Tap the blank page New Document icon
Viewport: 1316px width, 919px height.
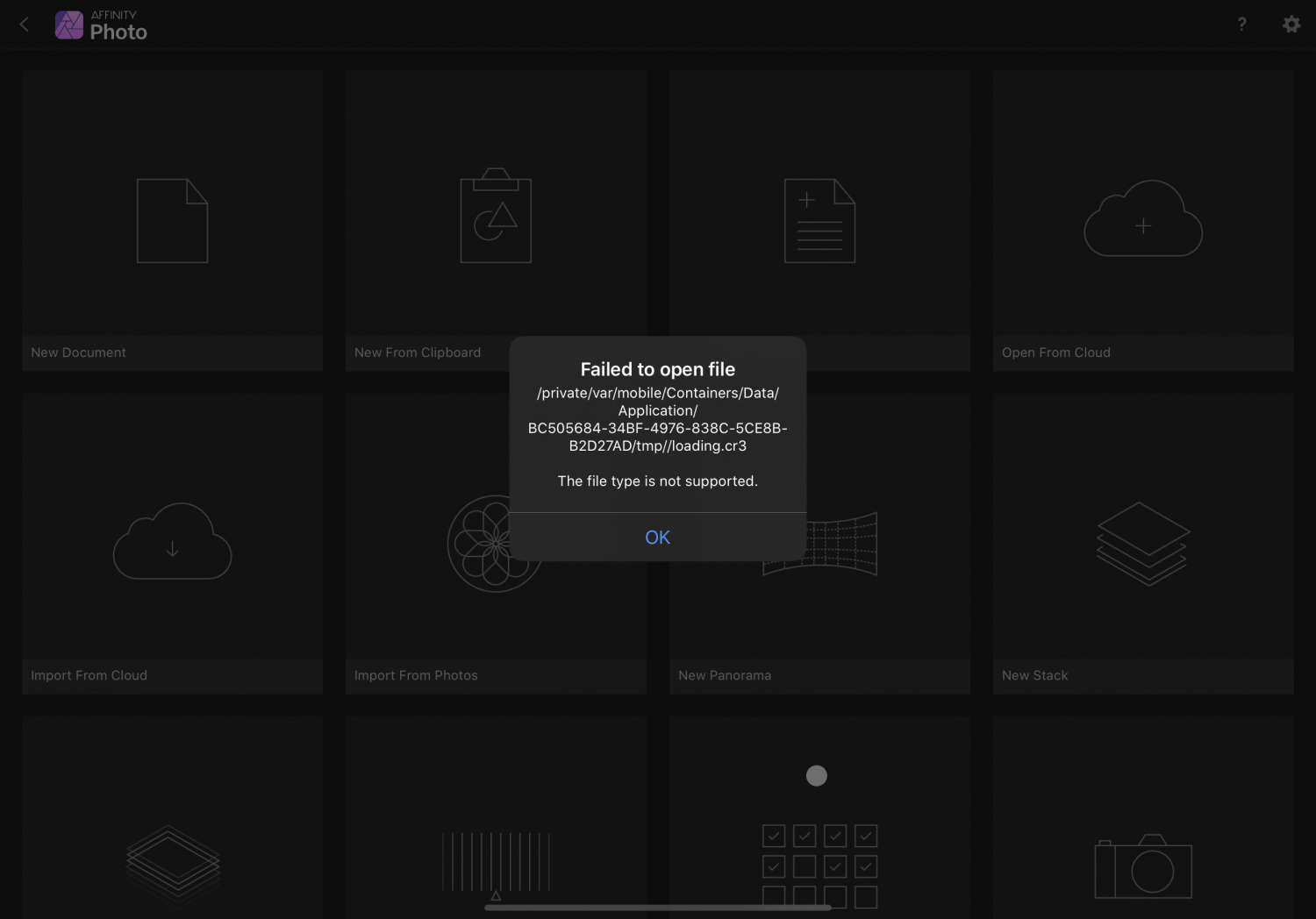tap(172, 221)
